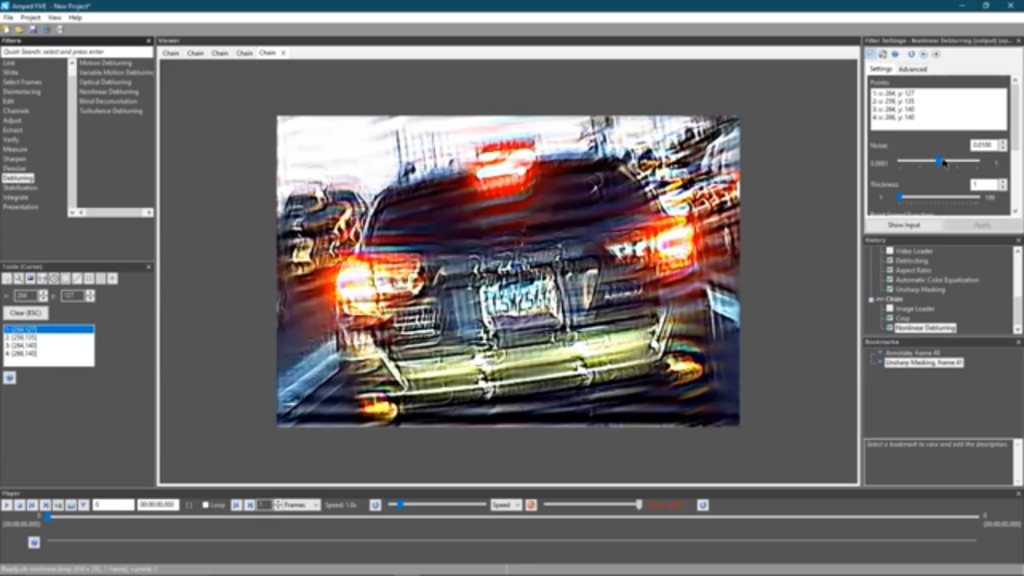The image size is (1024, 576).
Task: Click the Clear (ESC) button
Action: click(x=26, y=313)
